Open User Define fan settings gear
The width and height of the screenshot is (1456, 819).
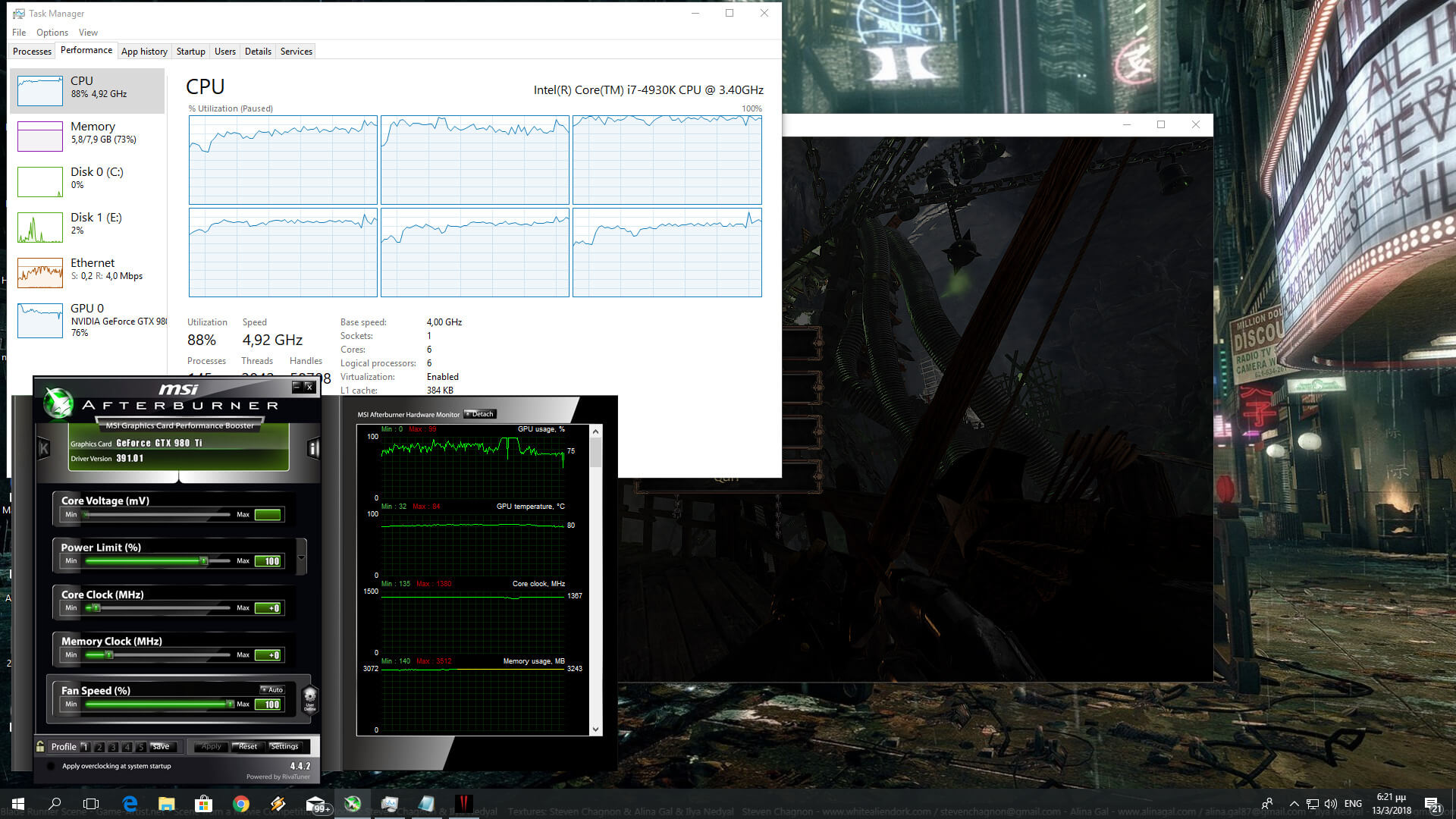pos(309,698)
